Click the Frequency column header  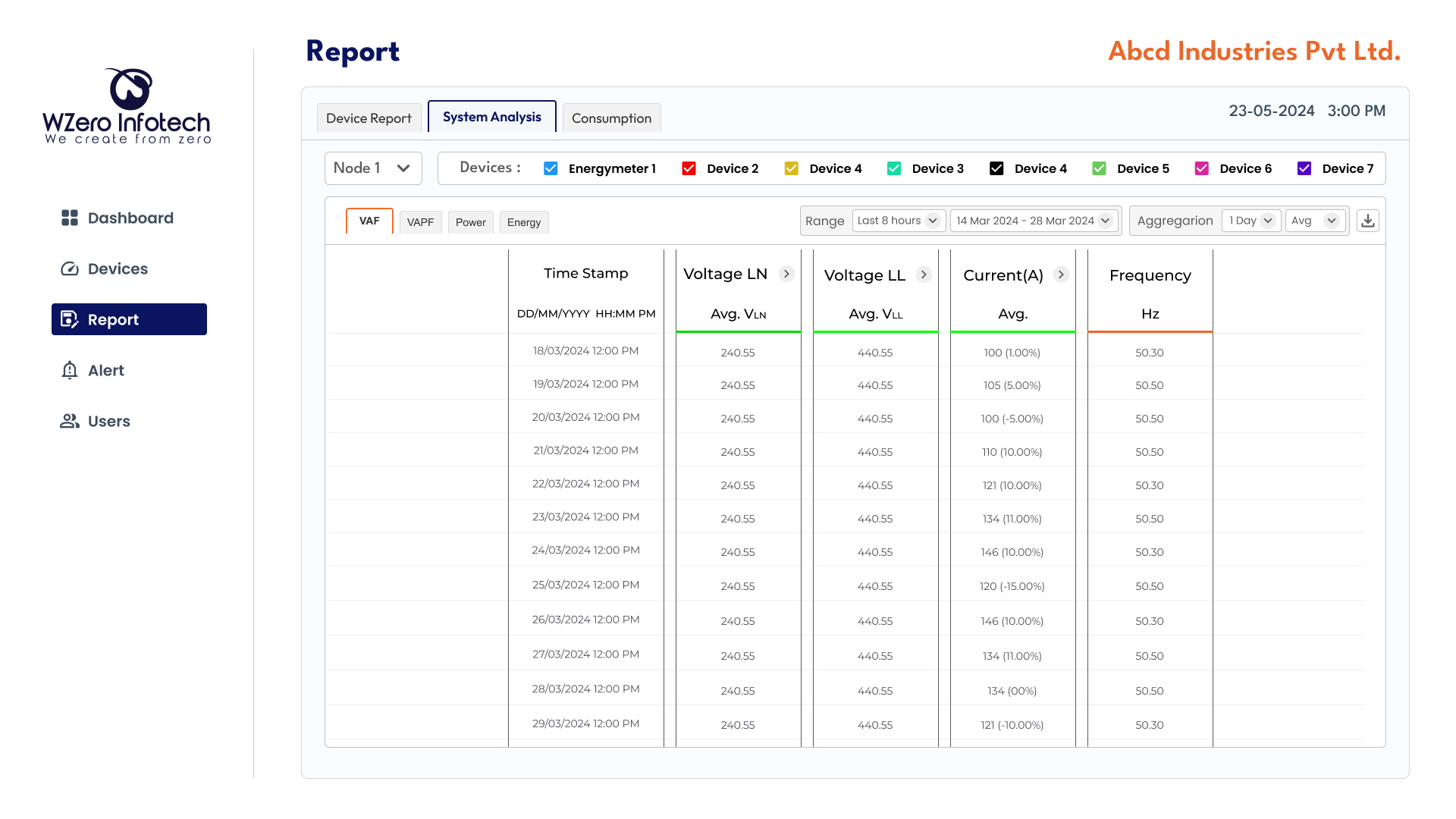[x=1150, y=275]
